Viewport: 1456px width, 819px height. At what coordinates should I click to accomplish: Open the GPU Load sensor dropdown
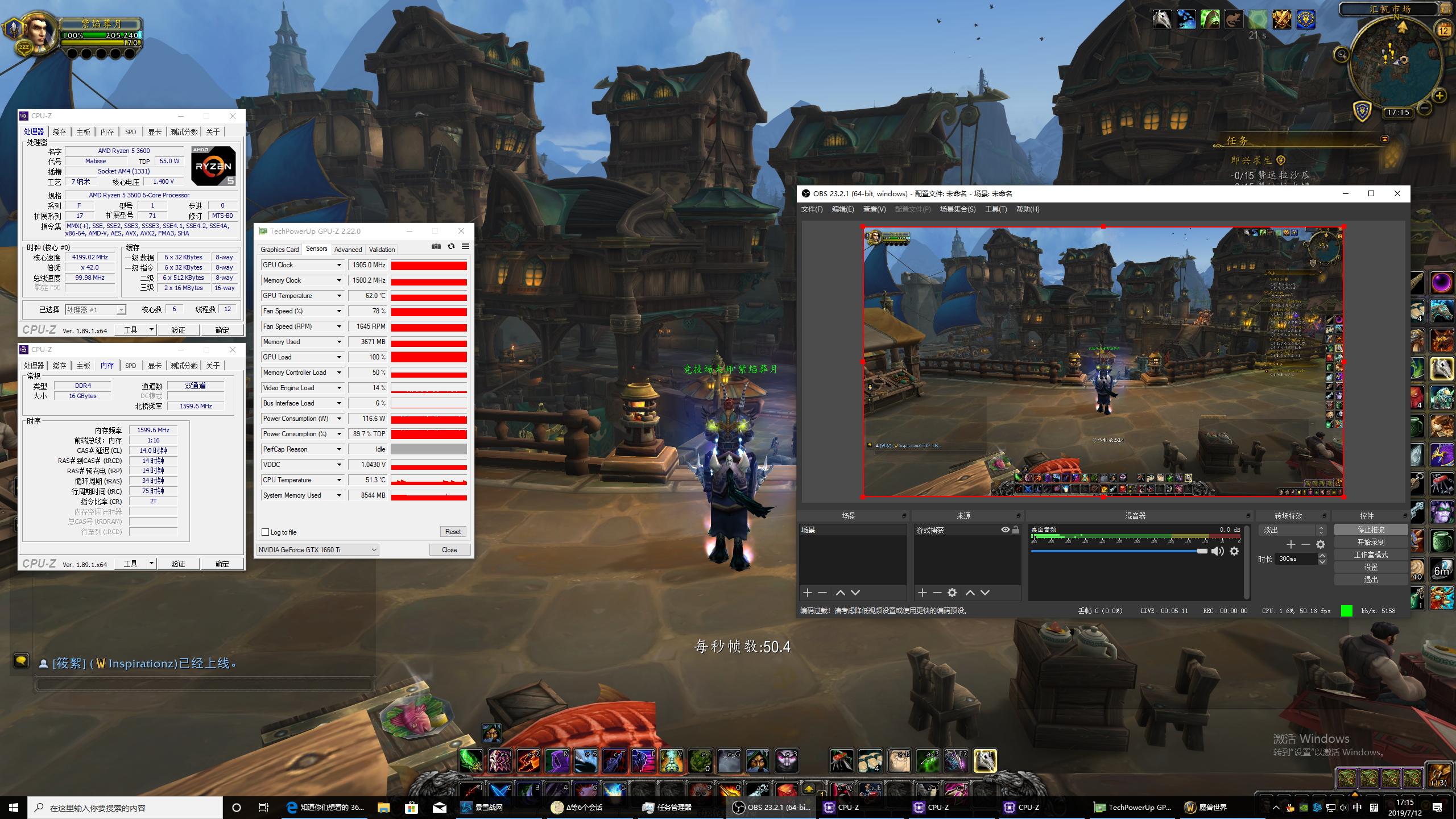[x=339, y=357]
